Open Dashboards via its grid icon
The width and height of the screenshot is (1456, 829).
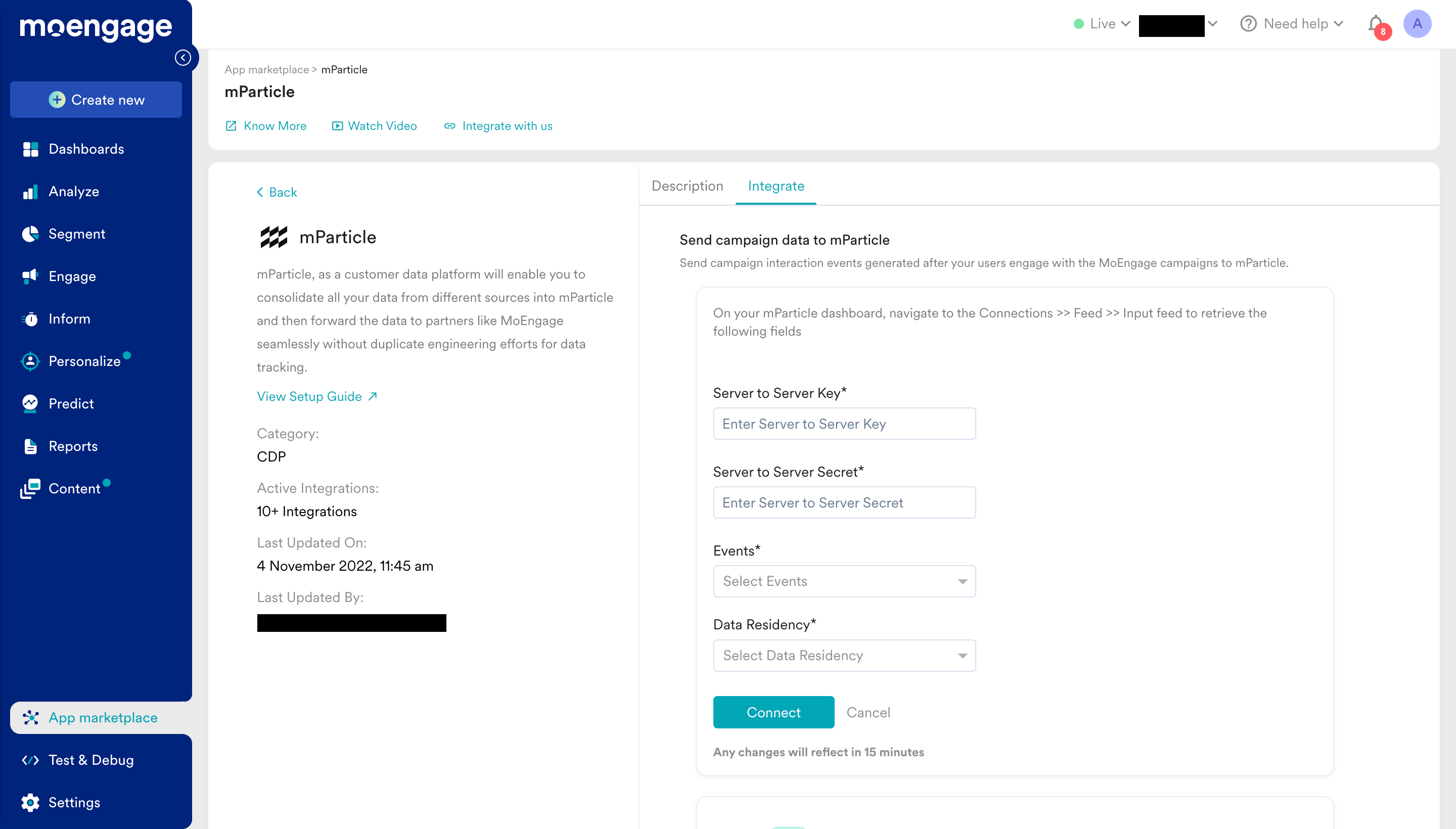click(30, 149)
